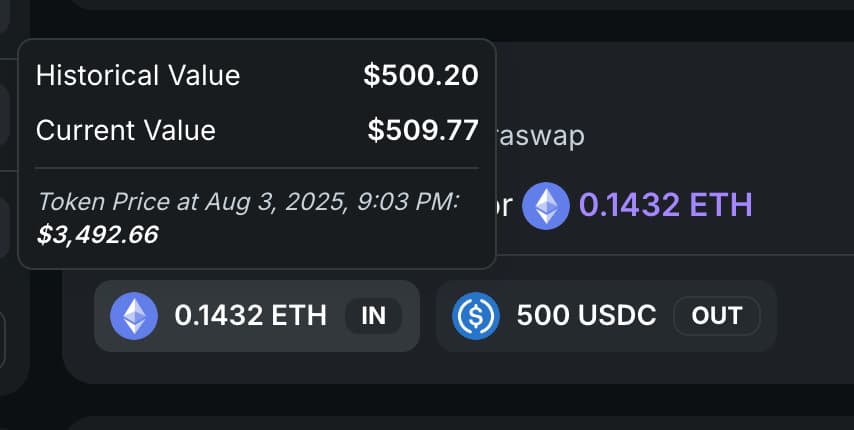Click the Historical Value label in tooltip
The image size is (854, 430).
pos(138,75)
